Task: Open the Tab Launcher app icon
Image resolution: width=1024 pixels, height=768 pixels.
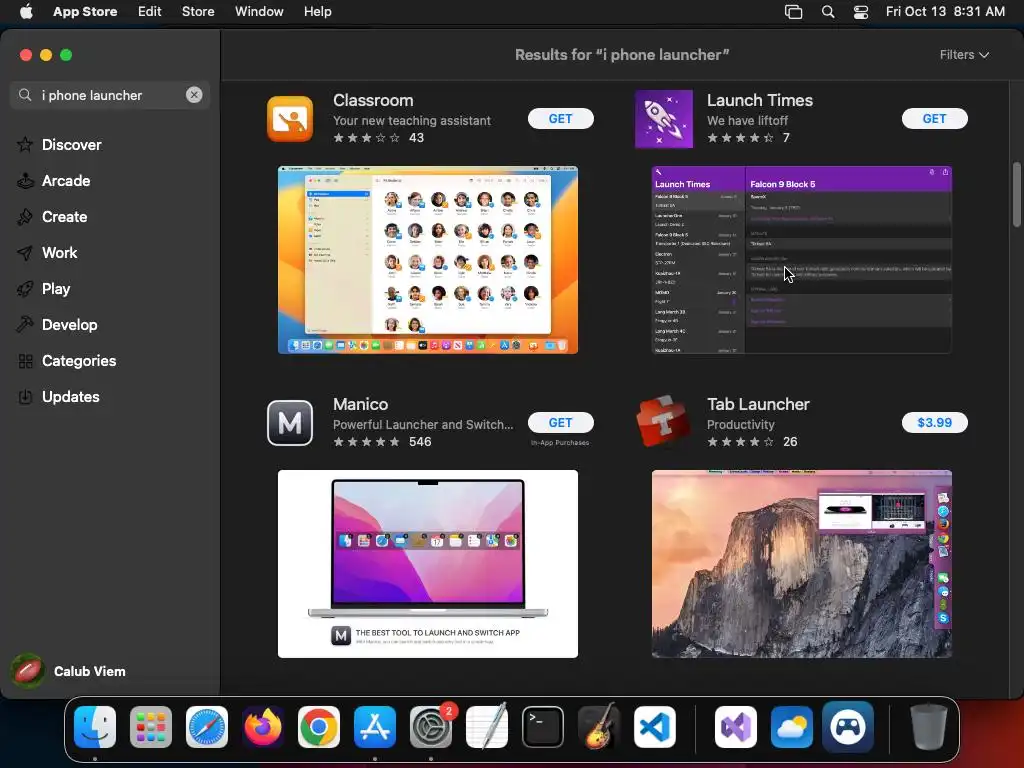Action: [x=664, y=423]
